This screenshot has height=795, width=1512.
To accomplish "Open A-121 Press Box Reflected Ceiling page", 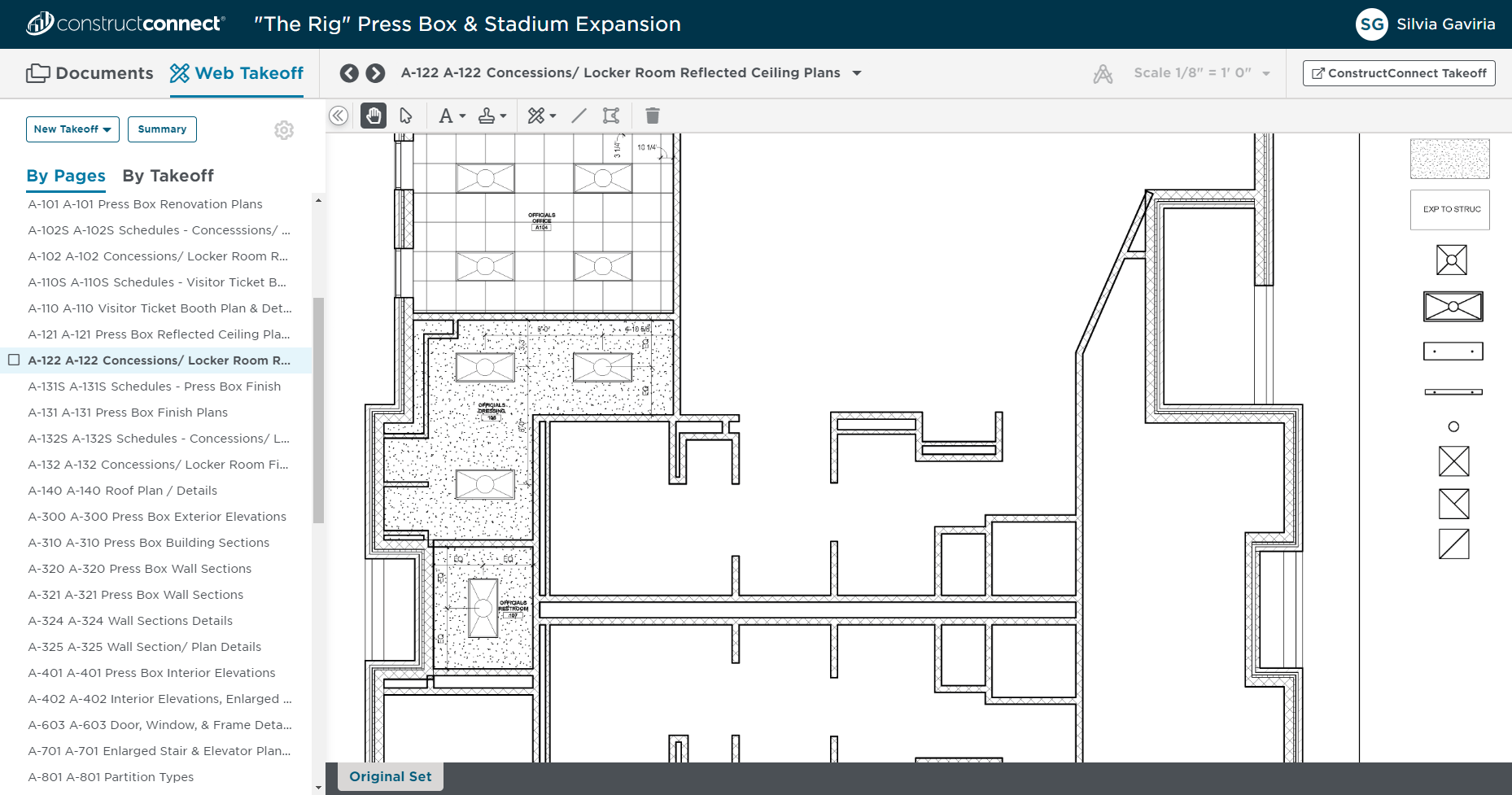I will (x=159, y=334).
